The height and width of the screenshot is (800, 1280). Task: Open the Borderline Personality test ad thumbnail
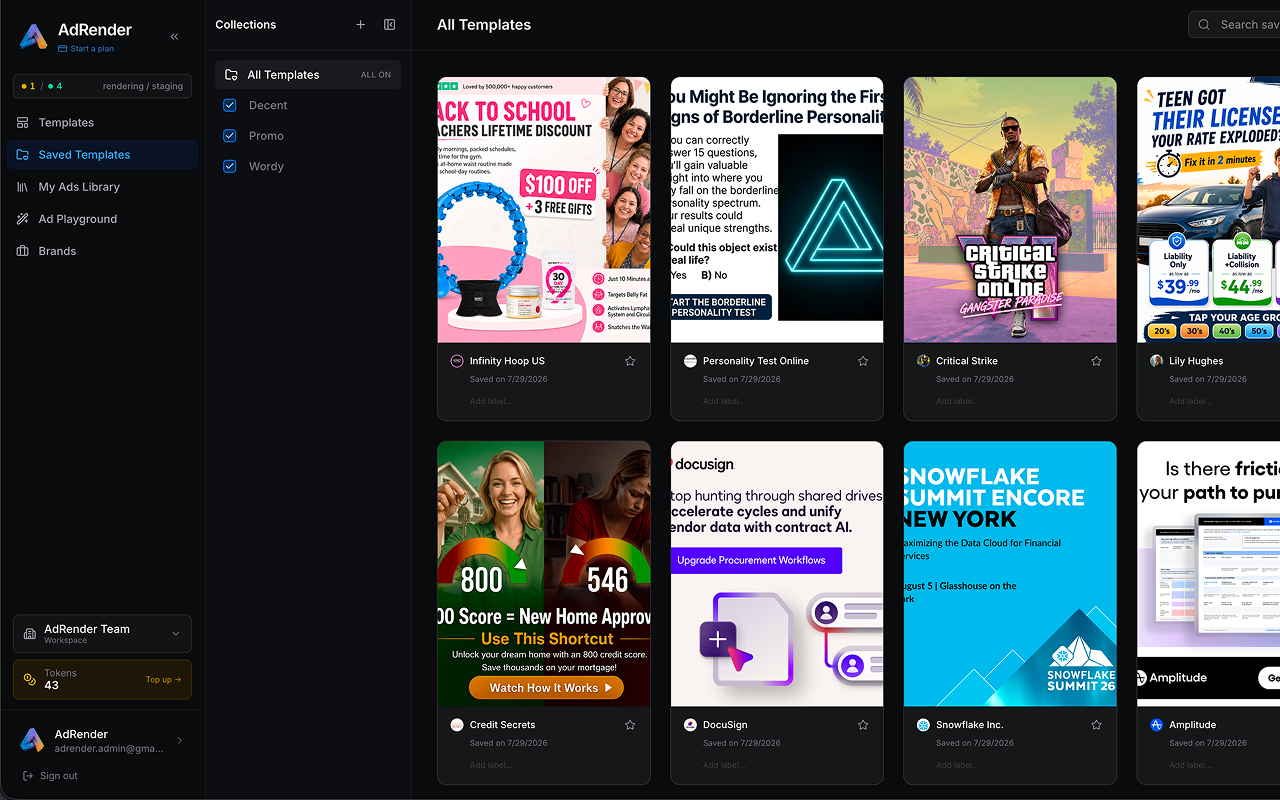click(777, 210)
